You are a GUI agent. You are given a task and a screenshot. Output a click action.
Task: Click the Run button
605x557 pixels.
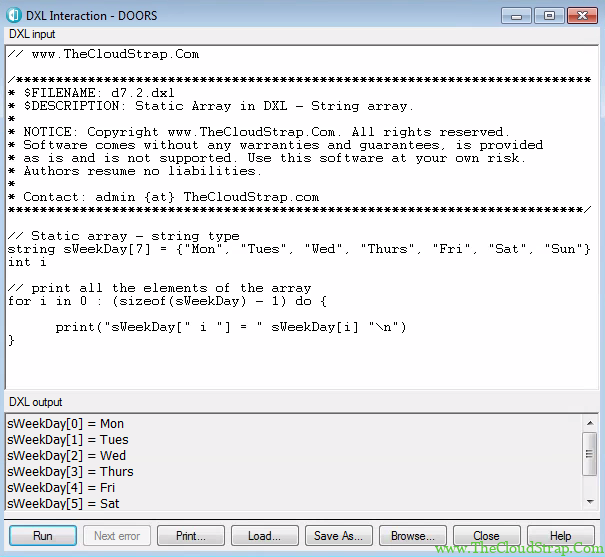43,536
